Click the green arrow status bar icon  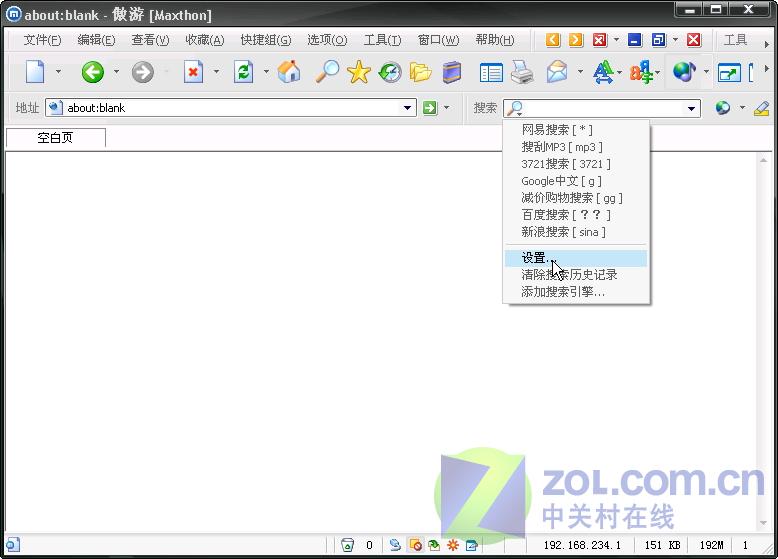pos(434,545)
